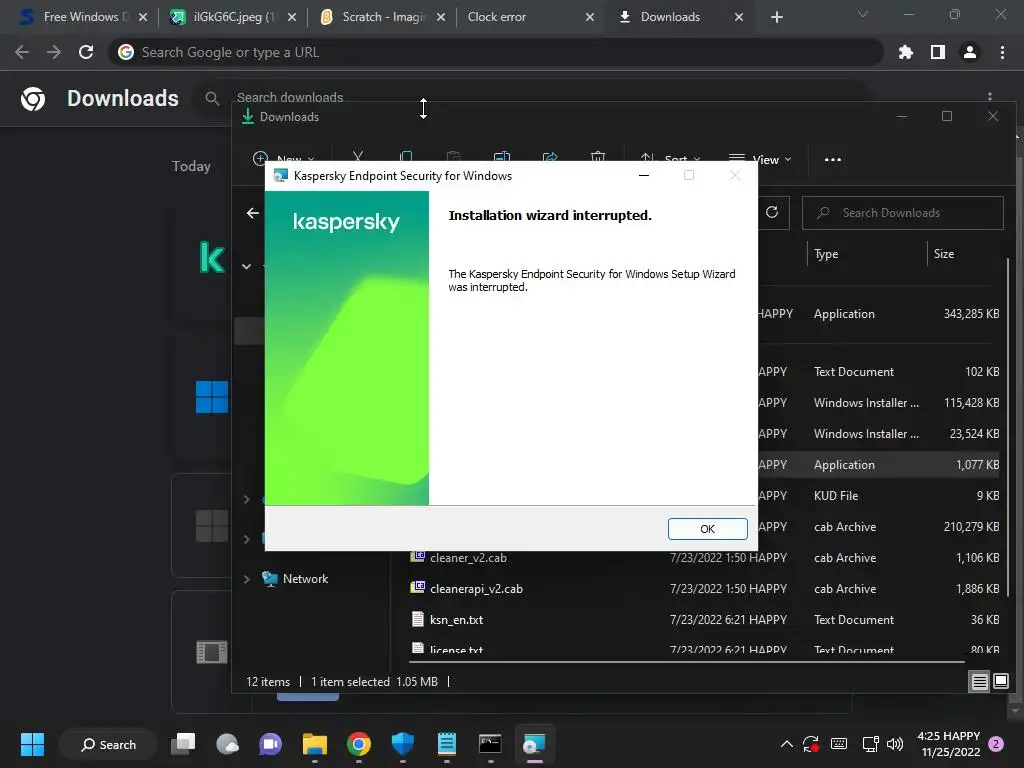Open the taskbar Search box
1024x768 pixels.
click(108, 744)
